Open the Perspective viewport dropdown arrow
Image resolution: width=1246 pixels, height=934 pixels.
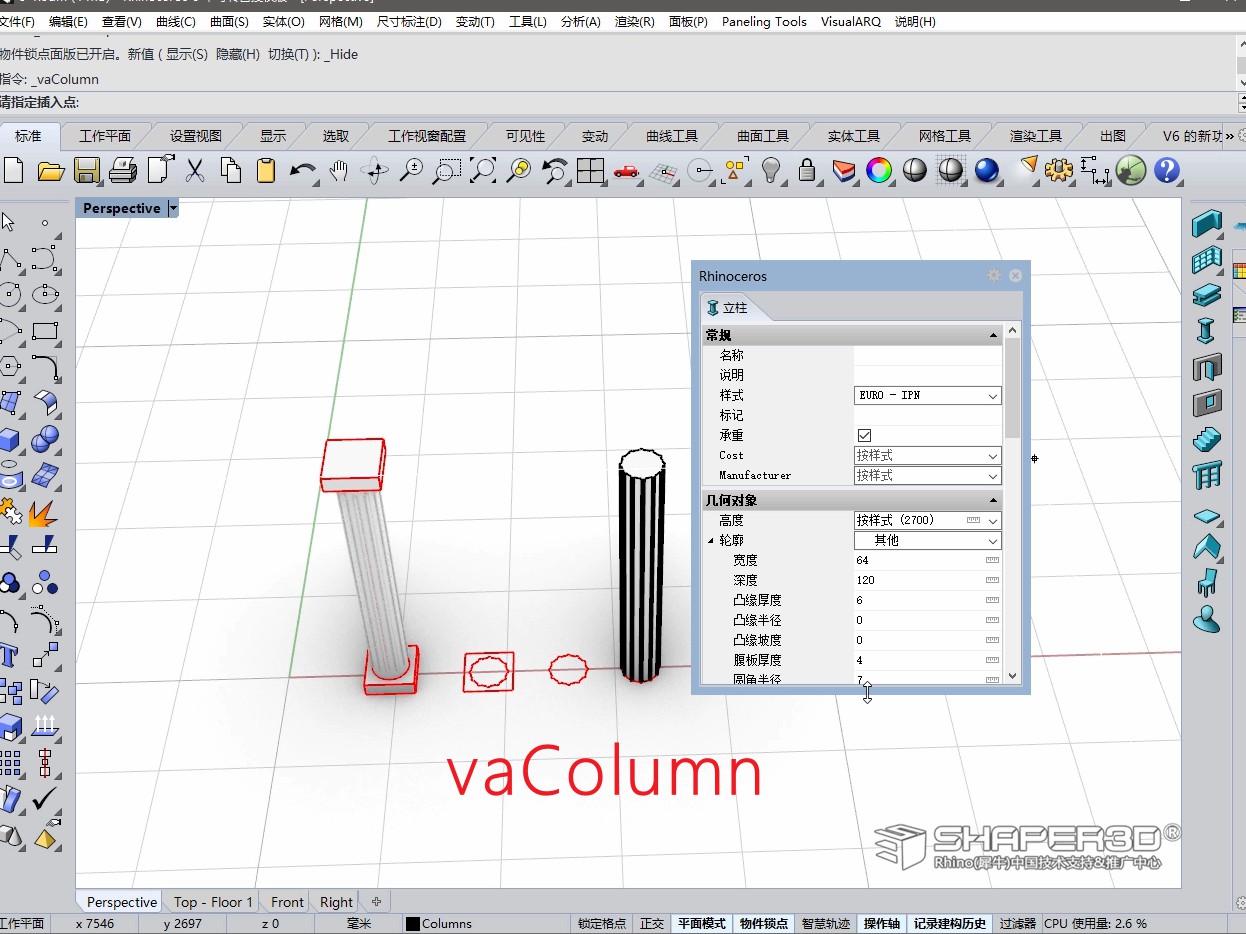pyautogui.click(x=173, y=208)
